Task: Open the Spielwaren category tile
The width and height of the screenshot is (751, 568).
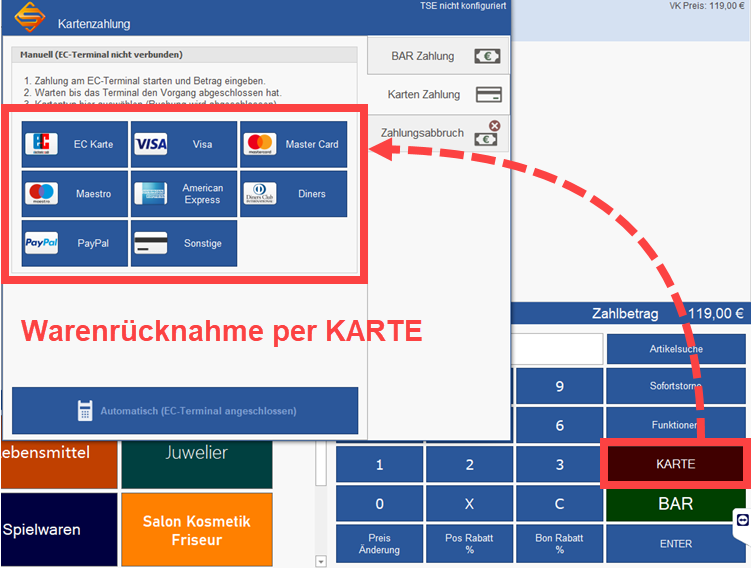Action: click(59, 530)
